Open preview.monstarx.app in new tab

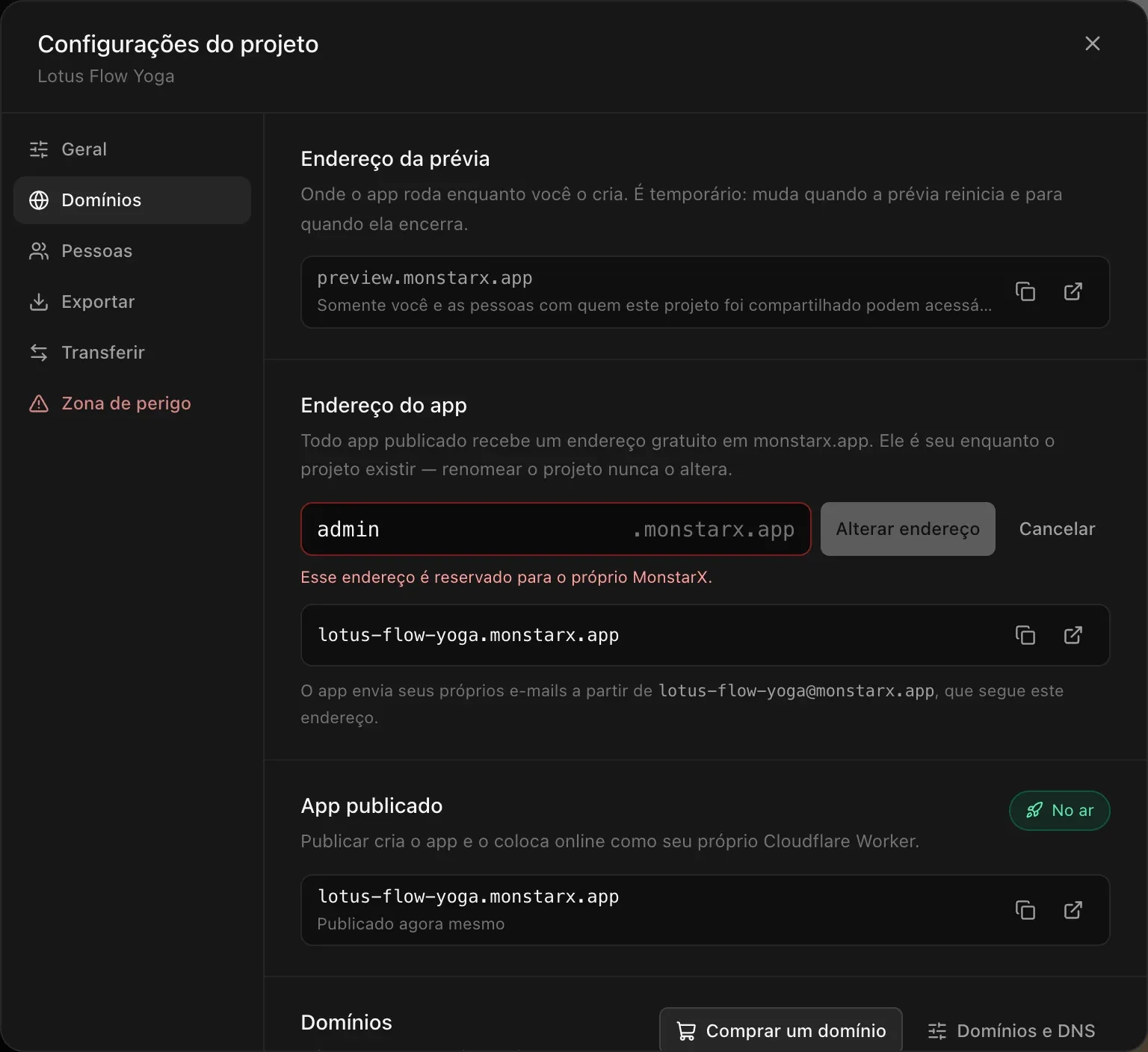click(1073, 291)
